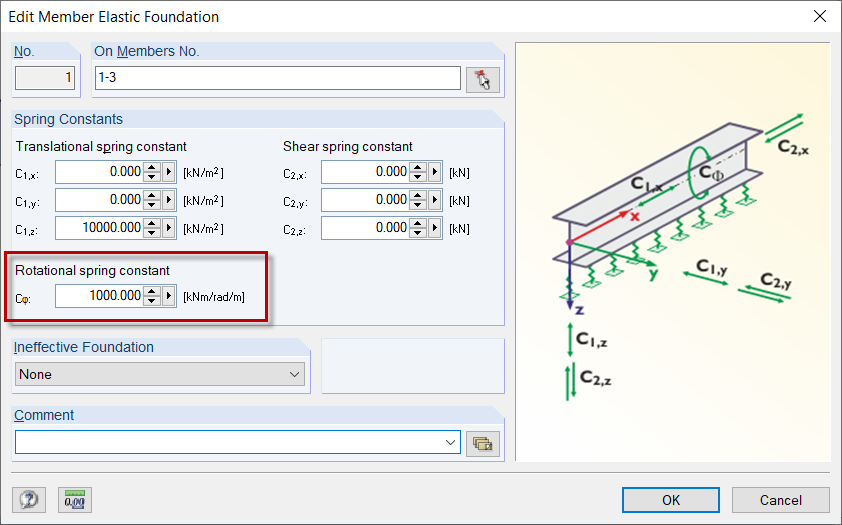The width and height of the screenshot is (842, 525).
Task: Open units and decimal places settings
Action: pyautogui.click(x=75, y=500)
